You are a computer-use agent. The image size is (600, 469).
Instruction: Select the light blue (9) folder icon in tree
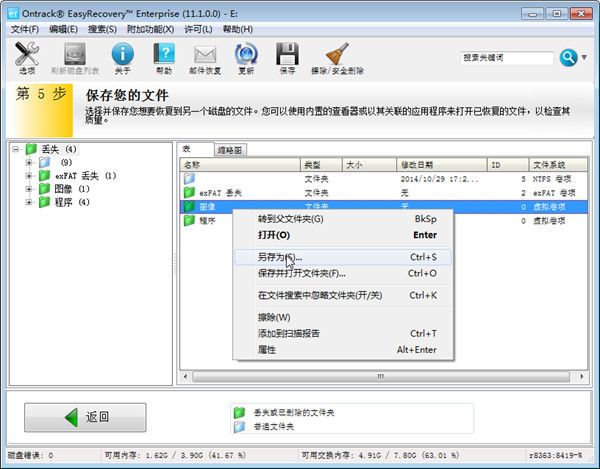[44, 163]
